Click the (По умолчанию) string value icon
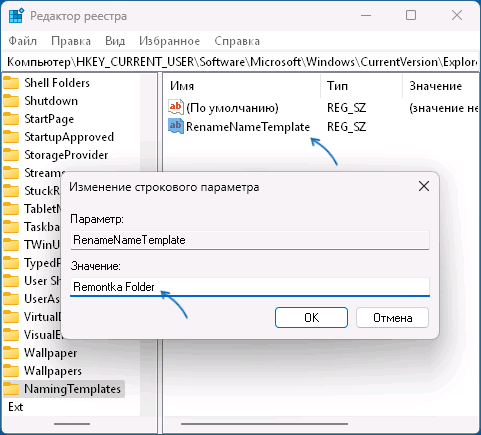Screen dimensions: 481x435 click(175, 107)
